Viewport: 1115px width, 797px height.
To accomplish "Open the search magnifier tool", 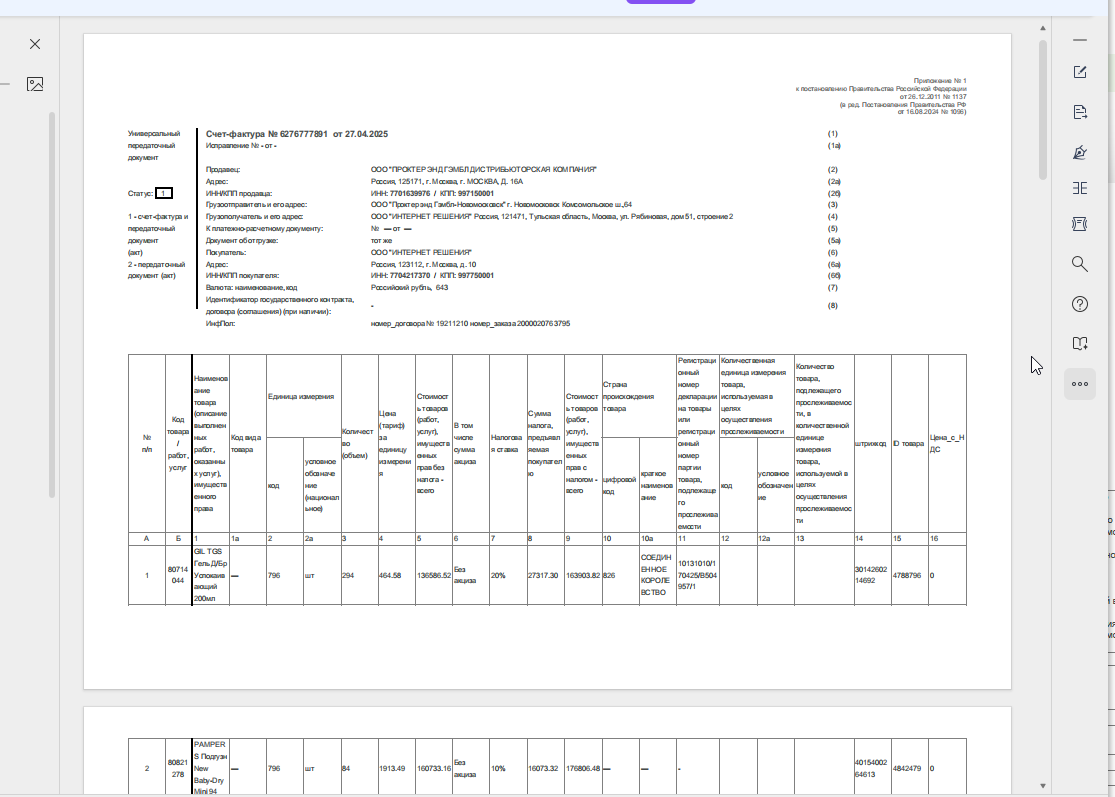I will coord(1079,264).
